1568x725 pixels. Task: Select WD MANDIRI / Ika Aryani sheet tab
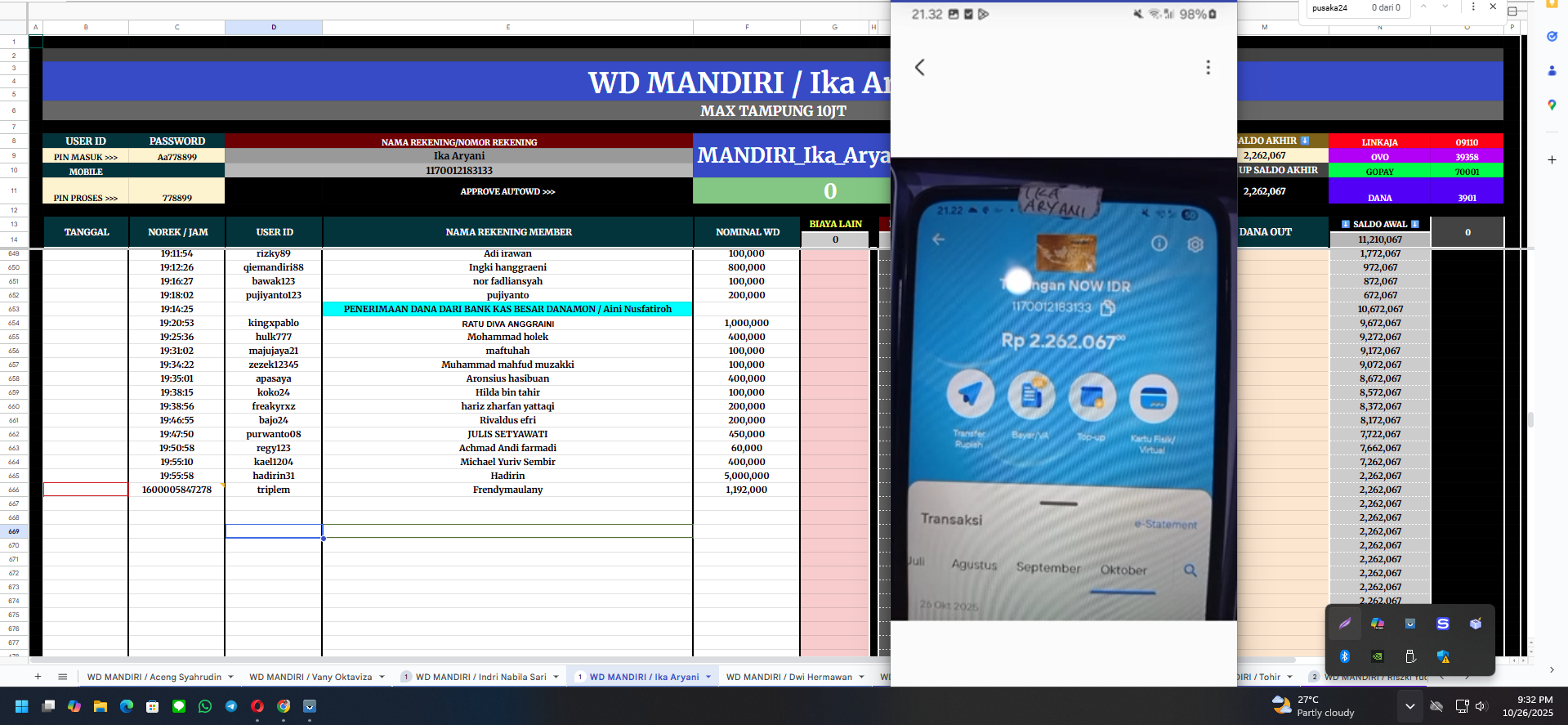click(x=644, y=677)
